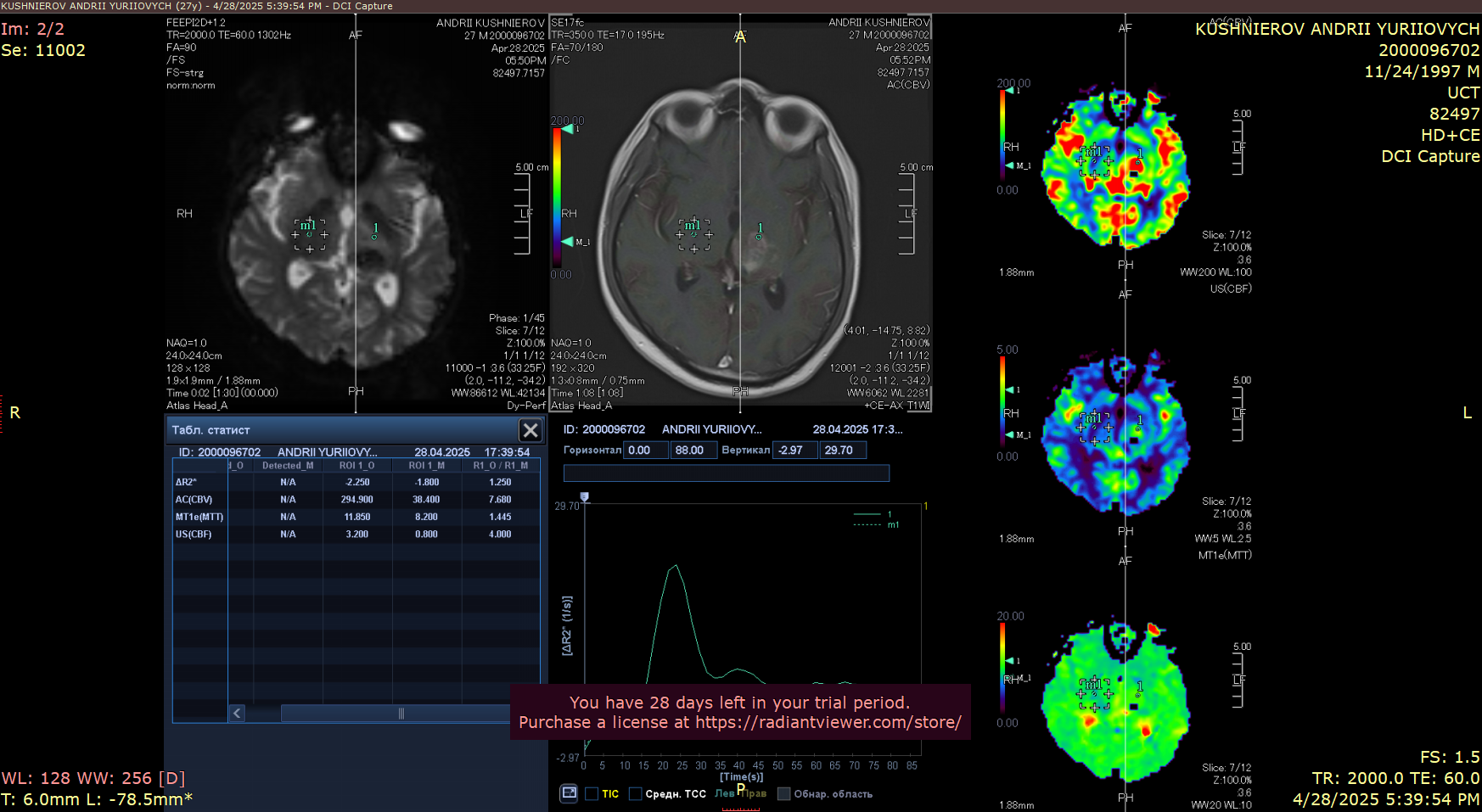Click the Вертикал minimum field showing -2.97
The image size is (1482, 812).
click(x=795, y=451)
